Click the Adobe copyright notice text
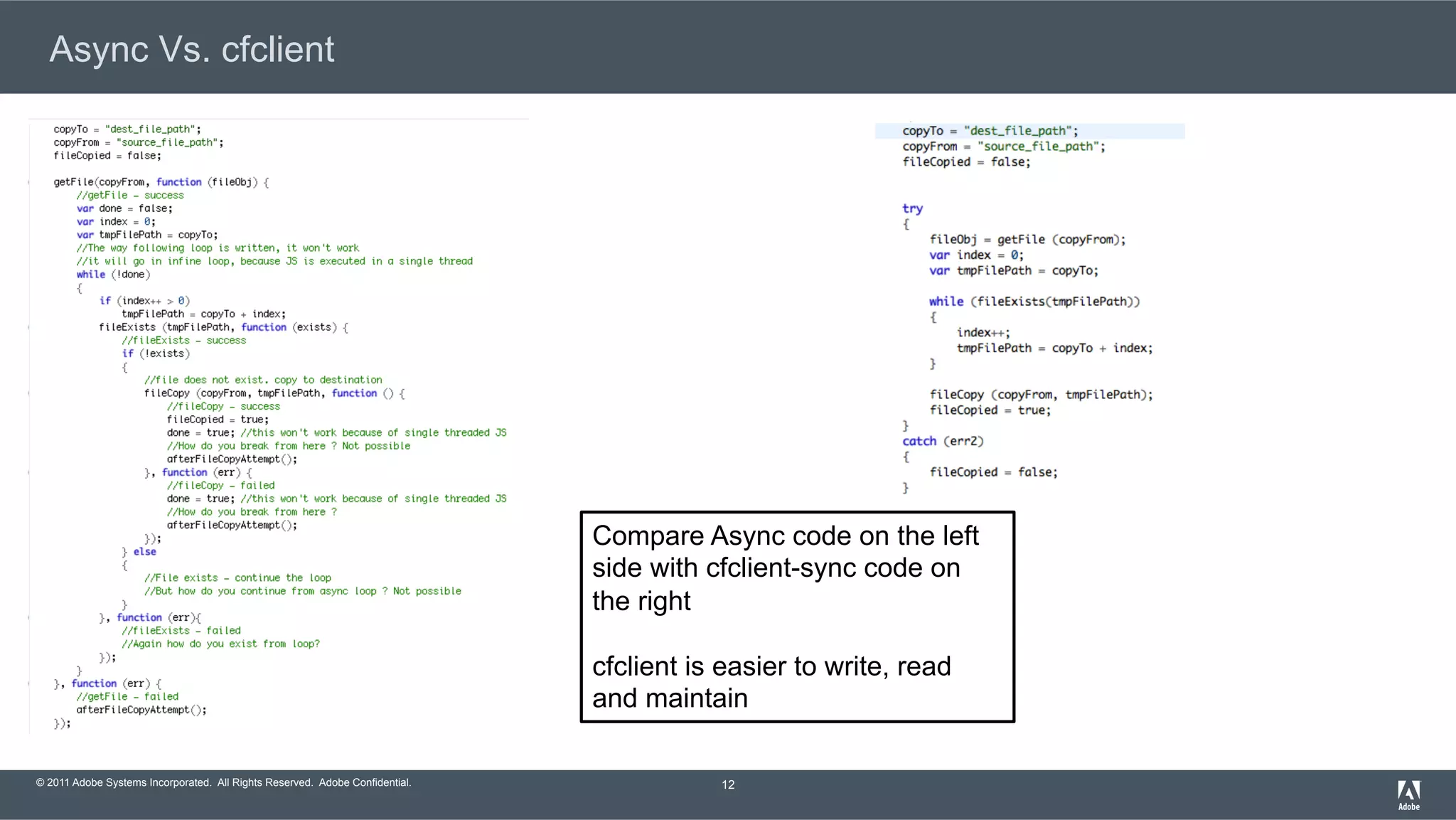The height and width of the screenshot is (820, 1456). pos(223,782)
